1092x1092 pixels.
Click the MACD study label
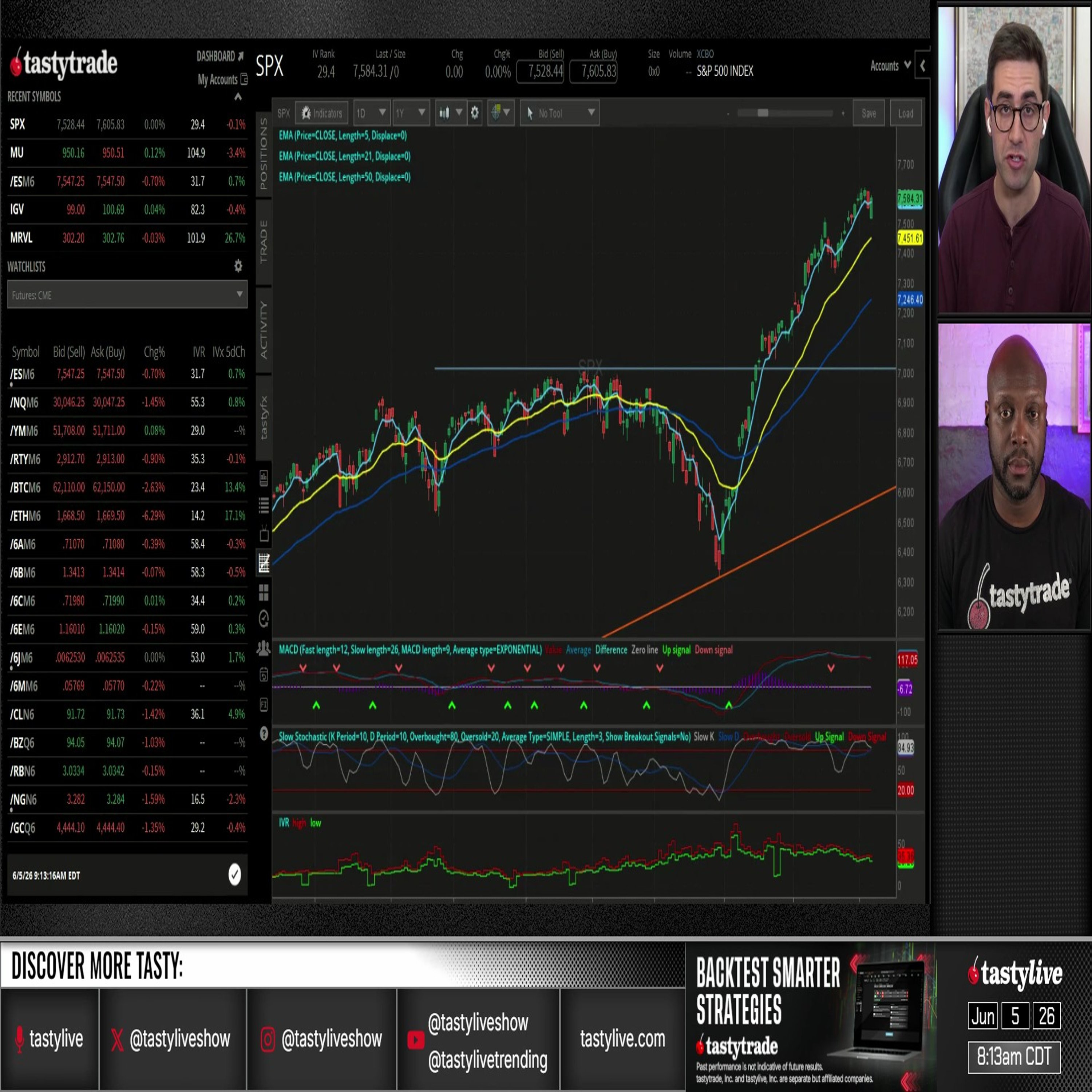410,650
